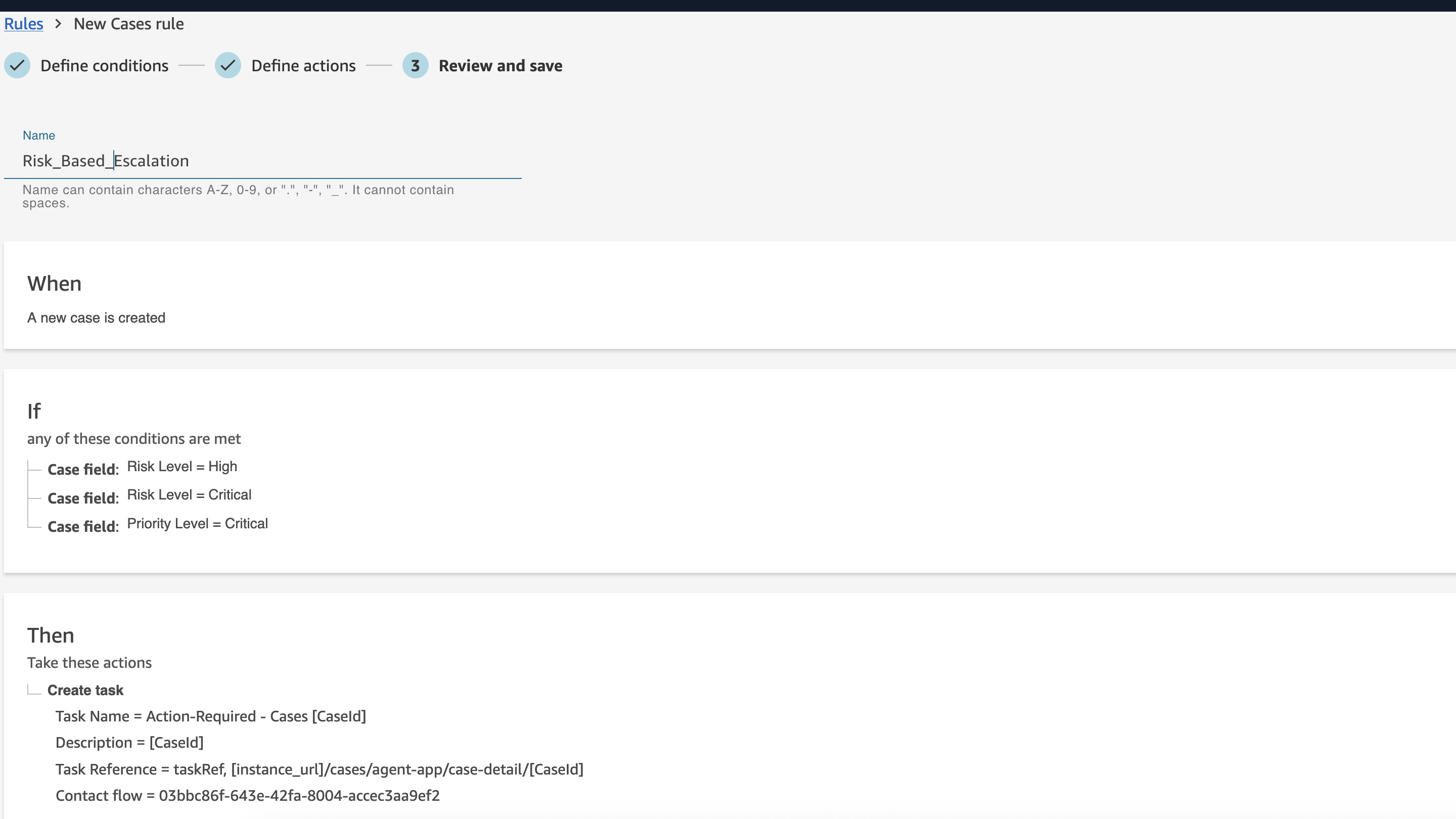Click the Task Reference value line
The image size is (1456, 819).
pyautogui.click(x=319, y=769)
